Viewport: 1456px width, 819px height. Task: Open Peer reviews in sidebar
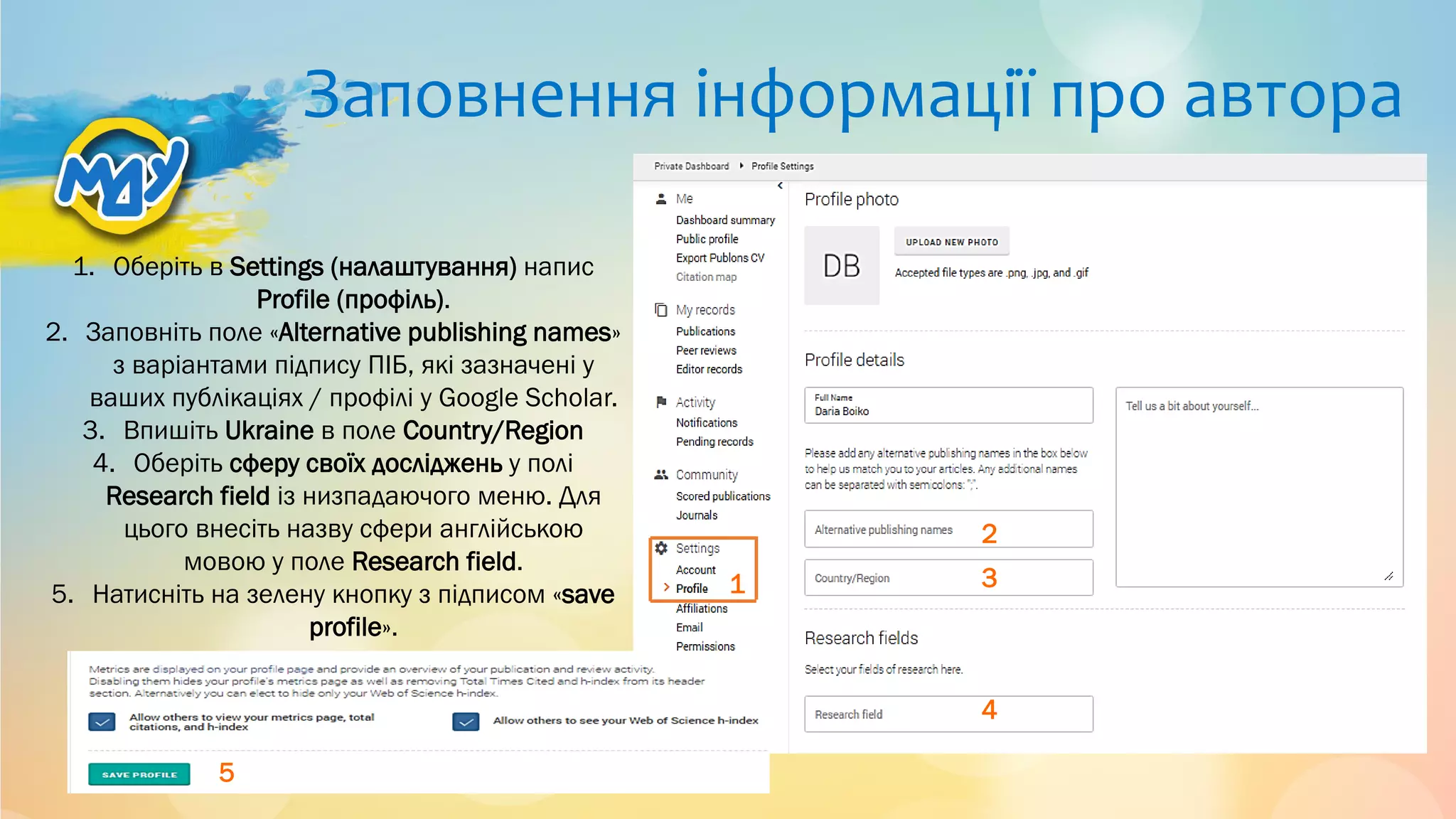706,350
